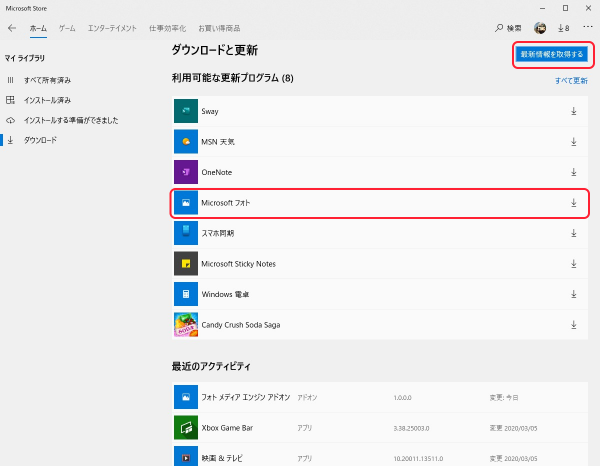Screen dimensions: 600x466
Task: Download the Sway update using its arrow icon
Action: [573, 111]
